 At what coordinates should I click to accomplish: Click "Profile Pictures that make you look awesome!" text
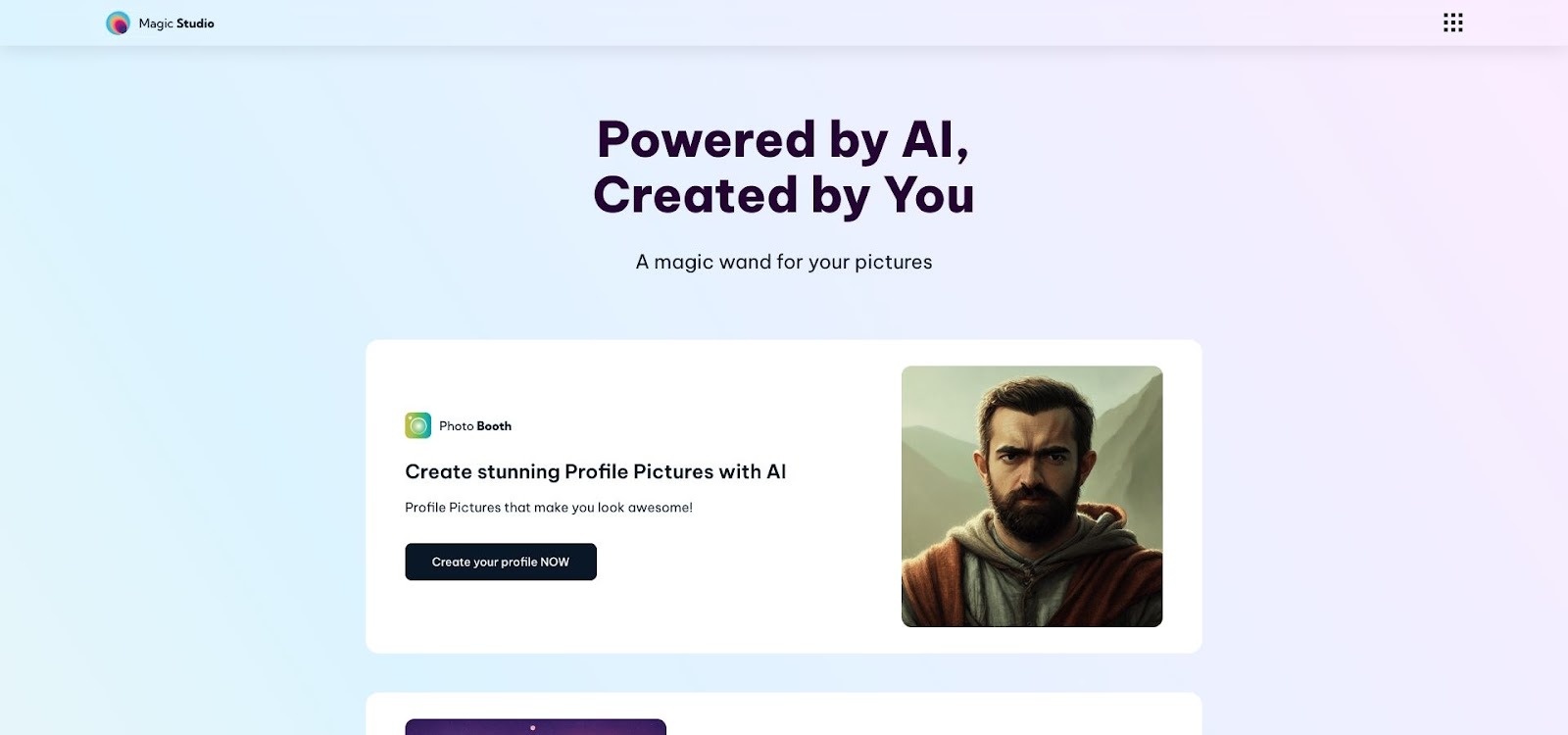pos(549,508)
